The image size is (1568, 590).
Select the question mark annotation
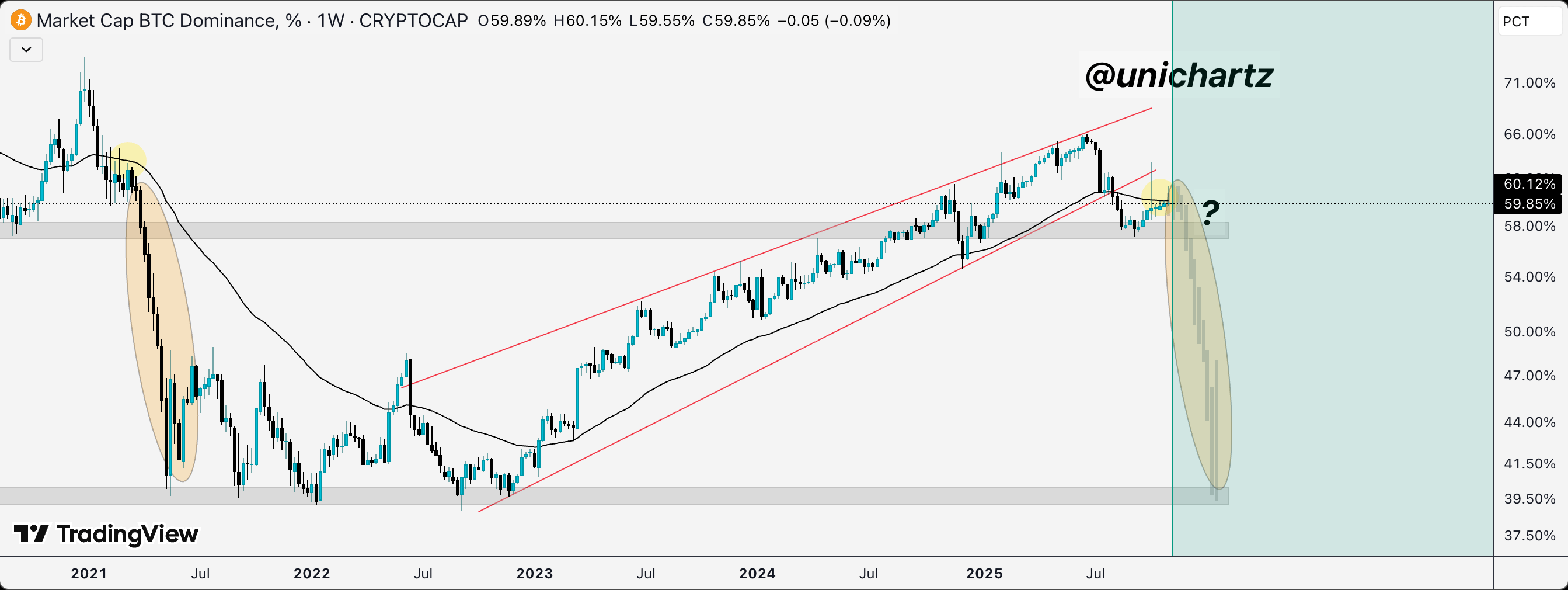[1210, 212]
